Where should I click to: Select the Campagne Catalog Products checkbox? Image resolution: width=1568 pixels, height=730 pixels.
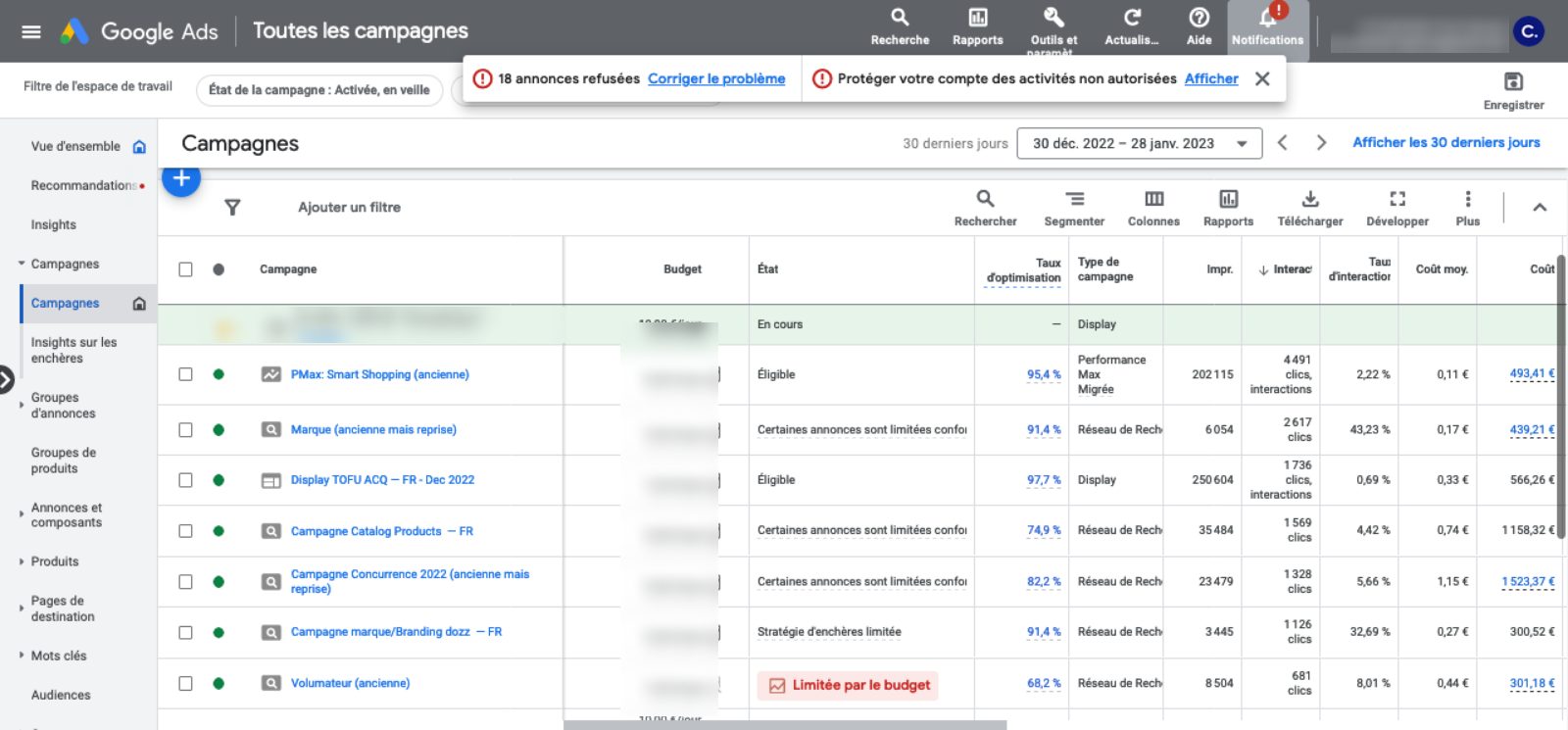(185, 531)
